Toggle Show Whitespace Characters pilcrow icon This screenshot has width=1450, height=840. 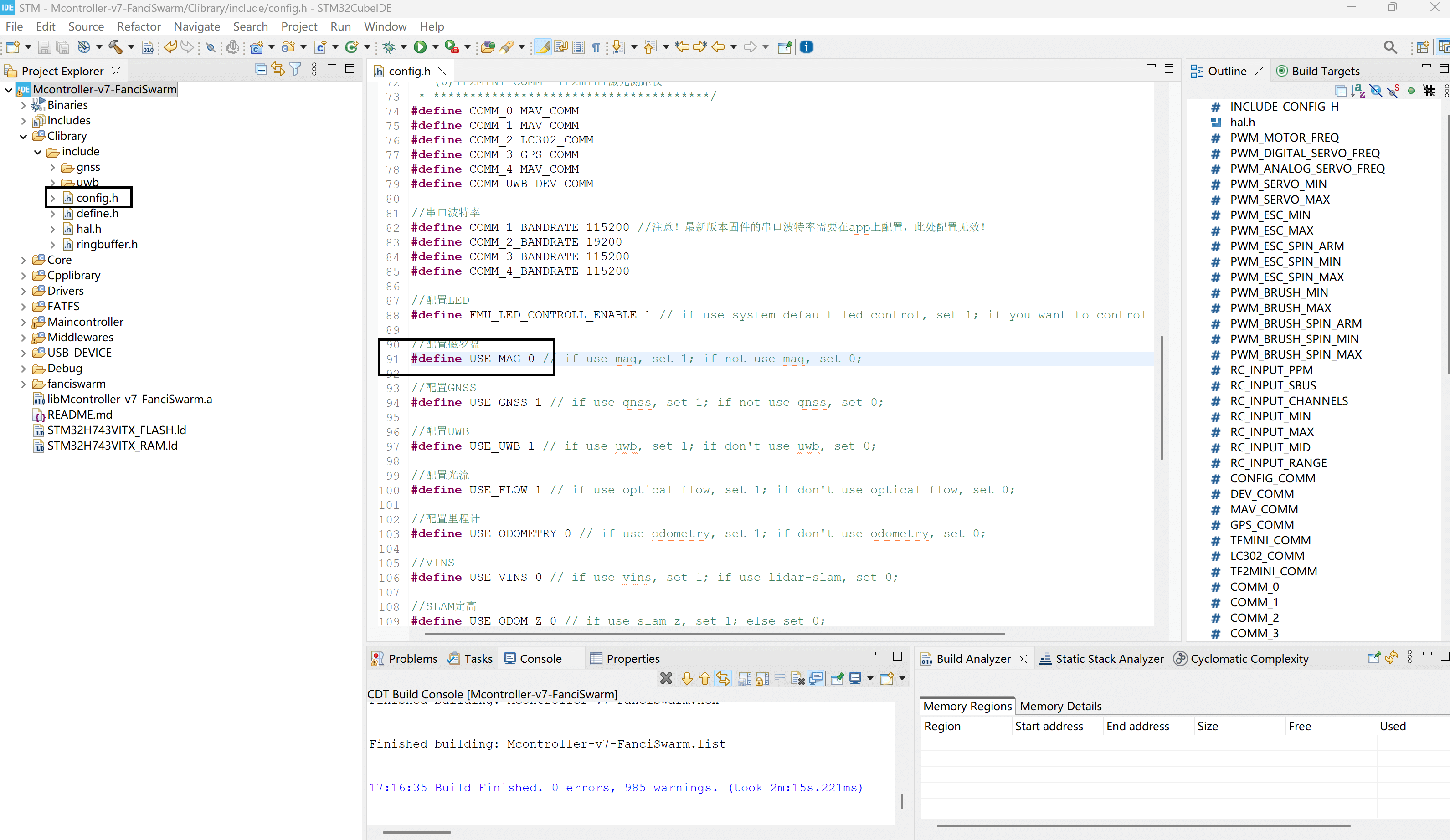[596, 47]
